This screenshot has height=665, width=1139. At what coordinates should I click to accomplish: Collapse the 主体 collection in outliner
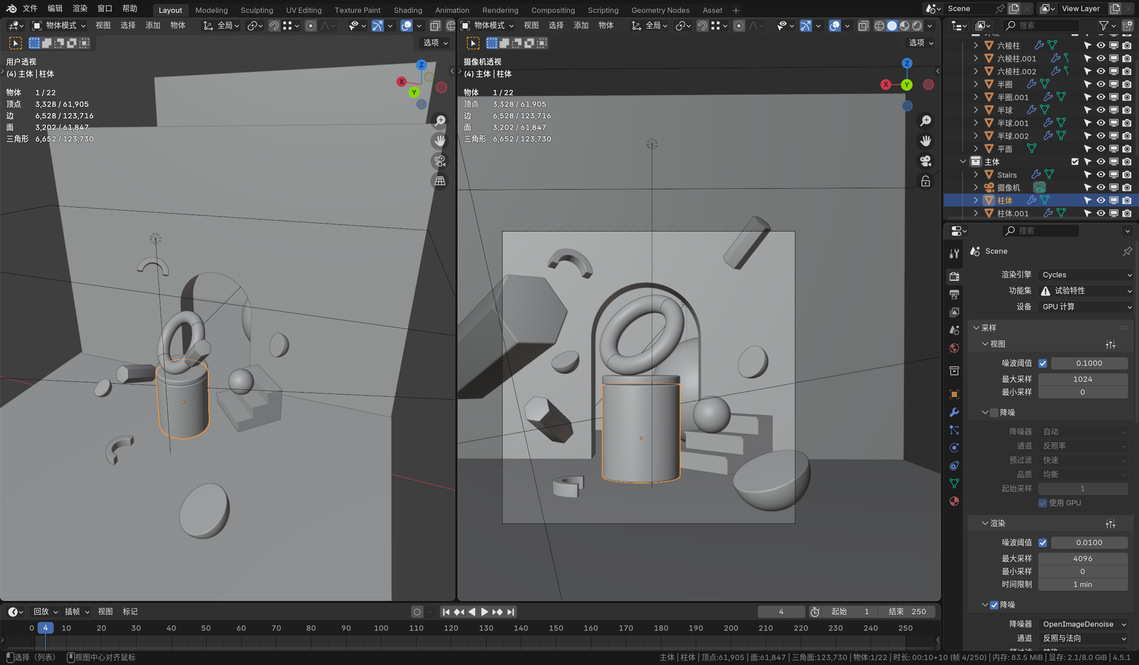tap(964, 162)
